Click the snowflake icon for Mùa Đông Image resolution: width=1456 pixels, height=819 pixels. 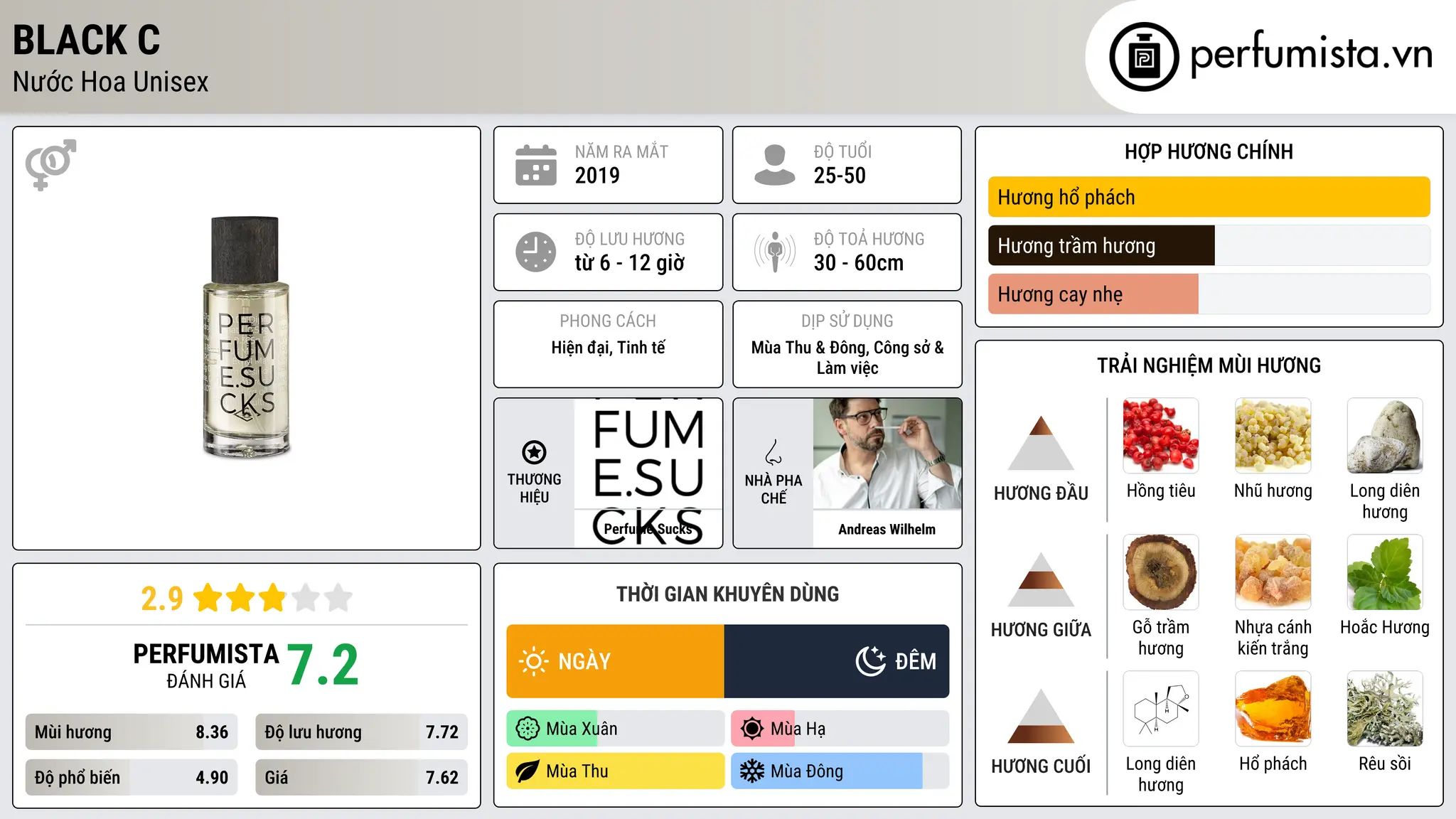(752, 771)
